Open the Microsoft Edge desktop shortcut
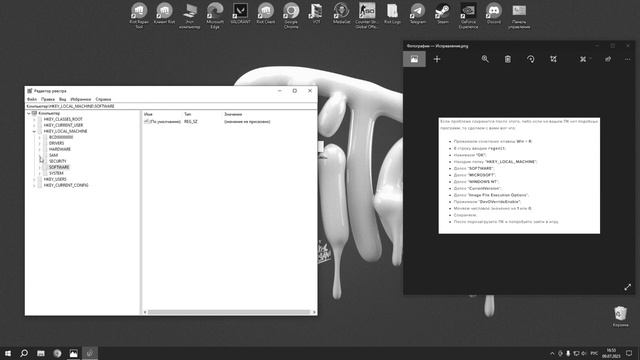The image size is (640, 360). click(x=215, y=16)
